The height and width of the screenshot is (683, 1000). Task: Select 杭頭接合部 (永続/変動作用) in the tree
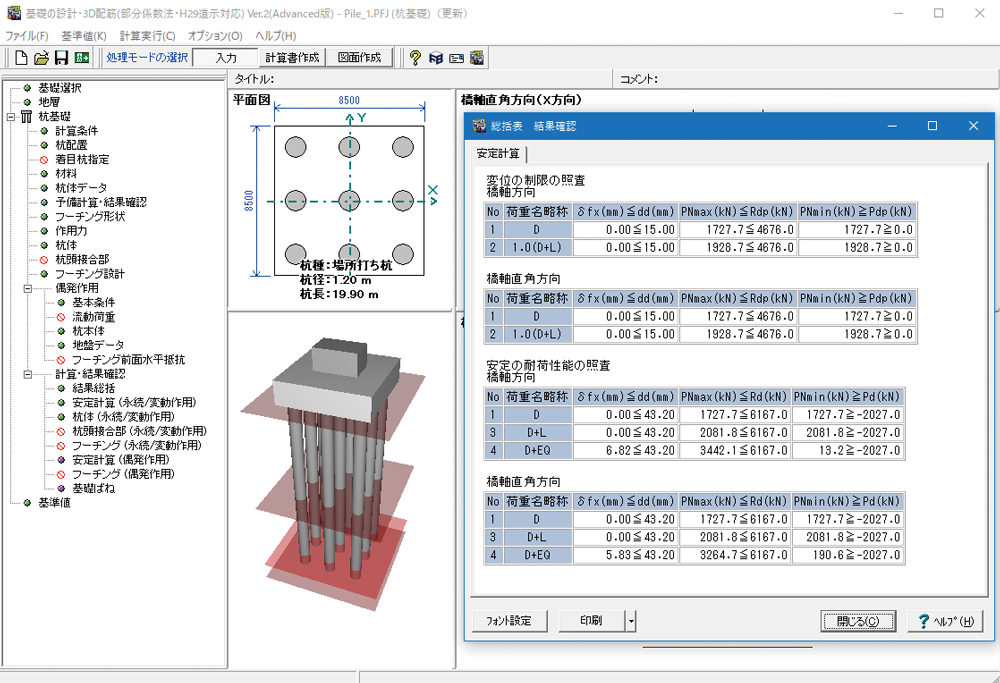(x=140, y=431)
